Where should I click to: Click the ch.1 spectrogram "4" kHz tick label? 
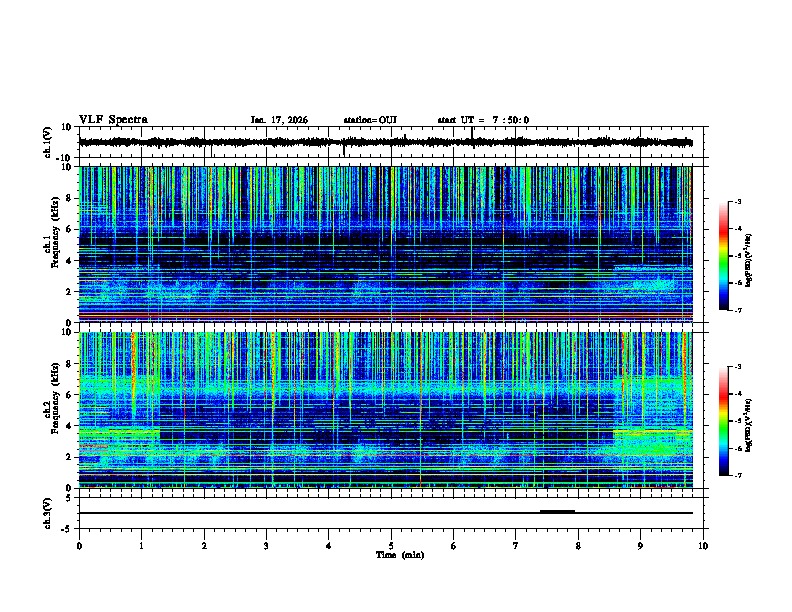pos(69,261)
